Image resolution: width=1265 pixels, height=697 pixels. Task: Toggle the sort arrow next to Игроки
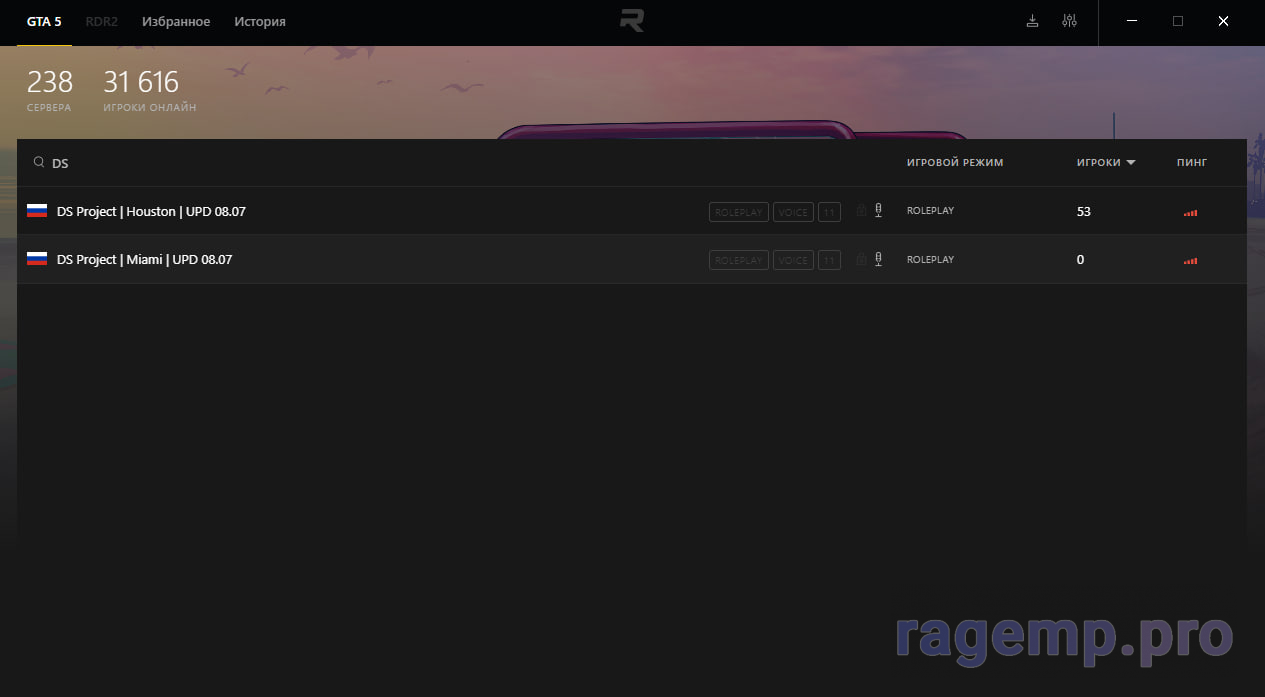pyautogui.click(x=1131, y=163)
